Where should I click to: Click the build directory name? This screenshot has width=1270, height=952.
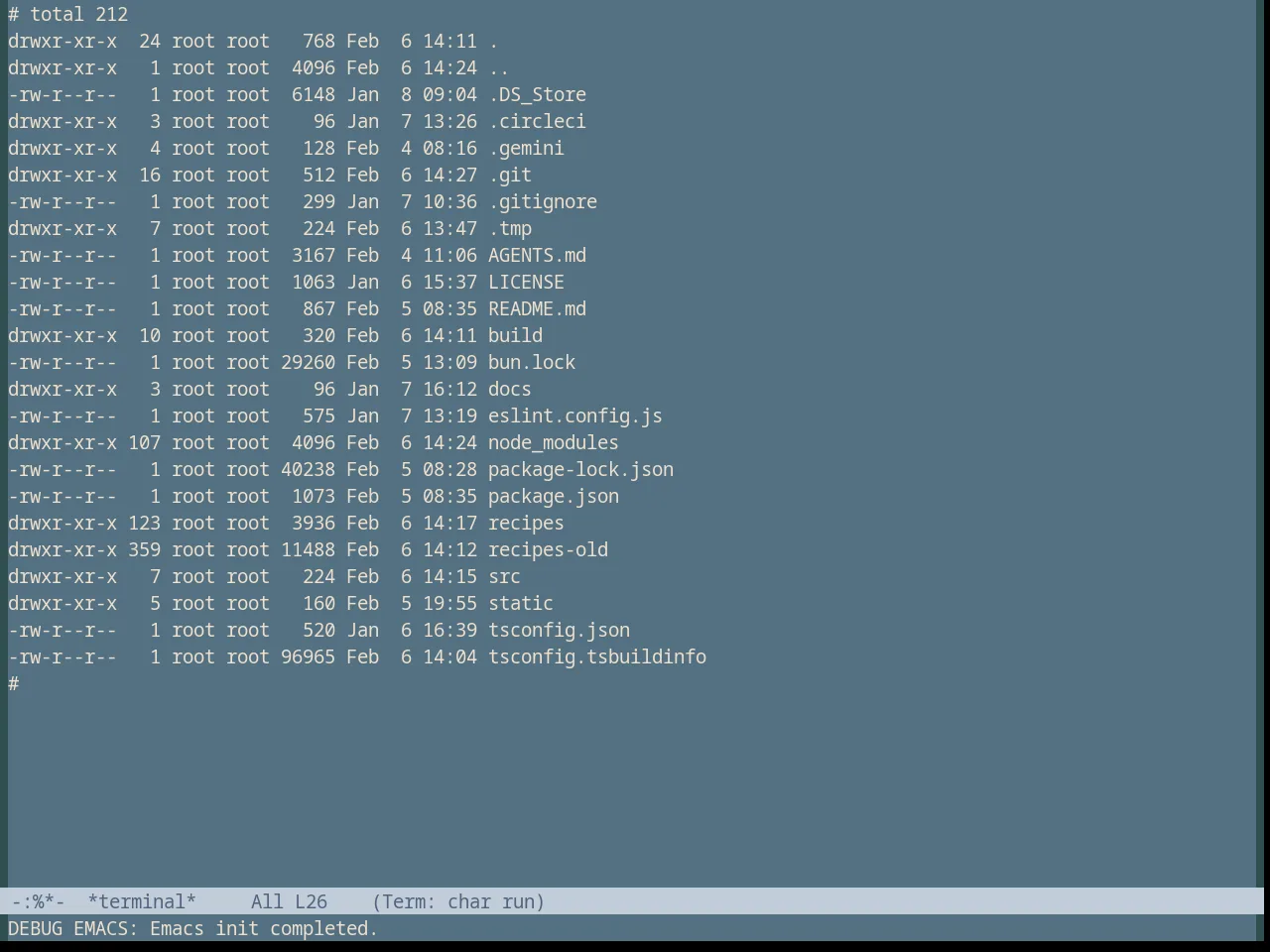(x=515, y=336)
